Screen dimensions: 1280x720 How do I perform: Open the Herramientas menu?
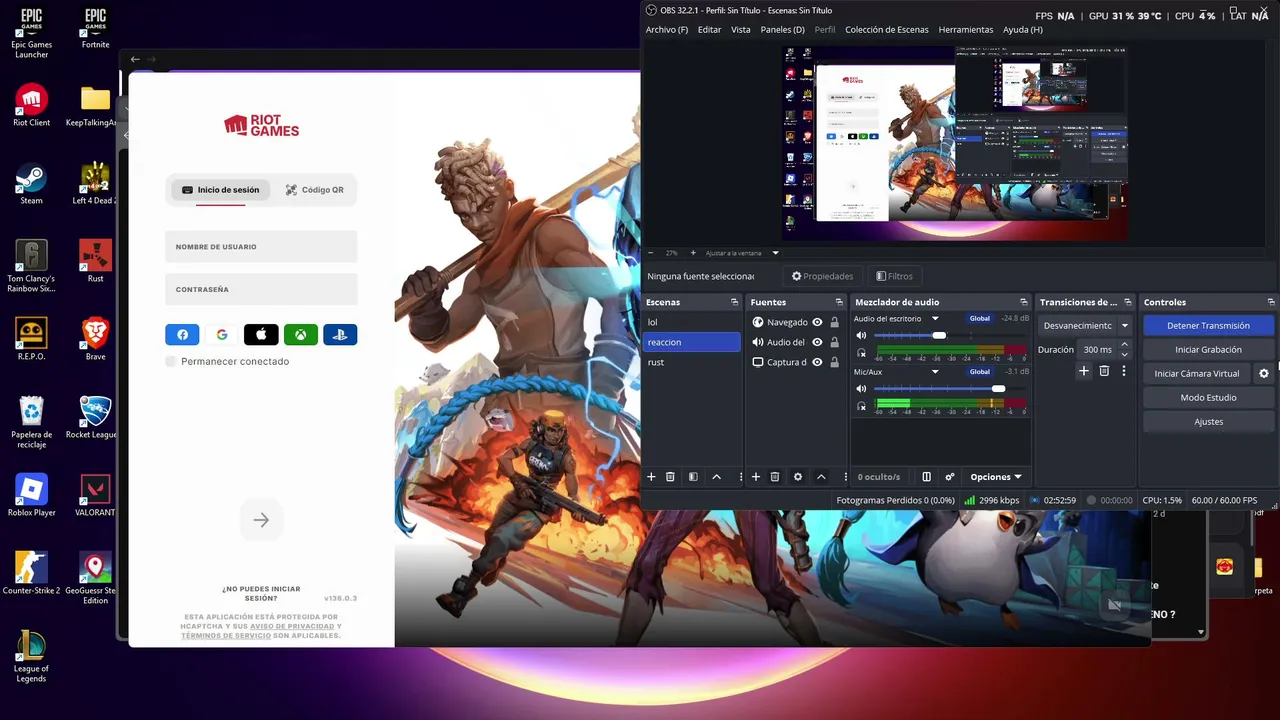tap(966, 30)
